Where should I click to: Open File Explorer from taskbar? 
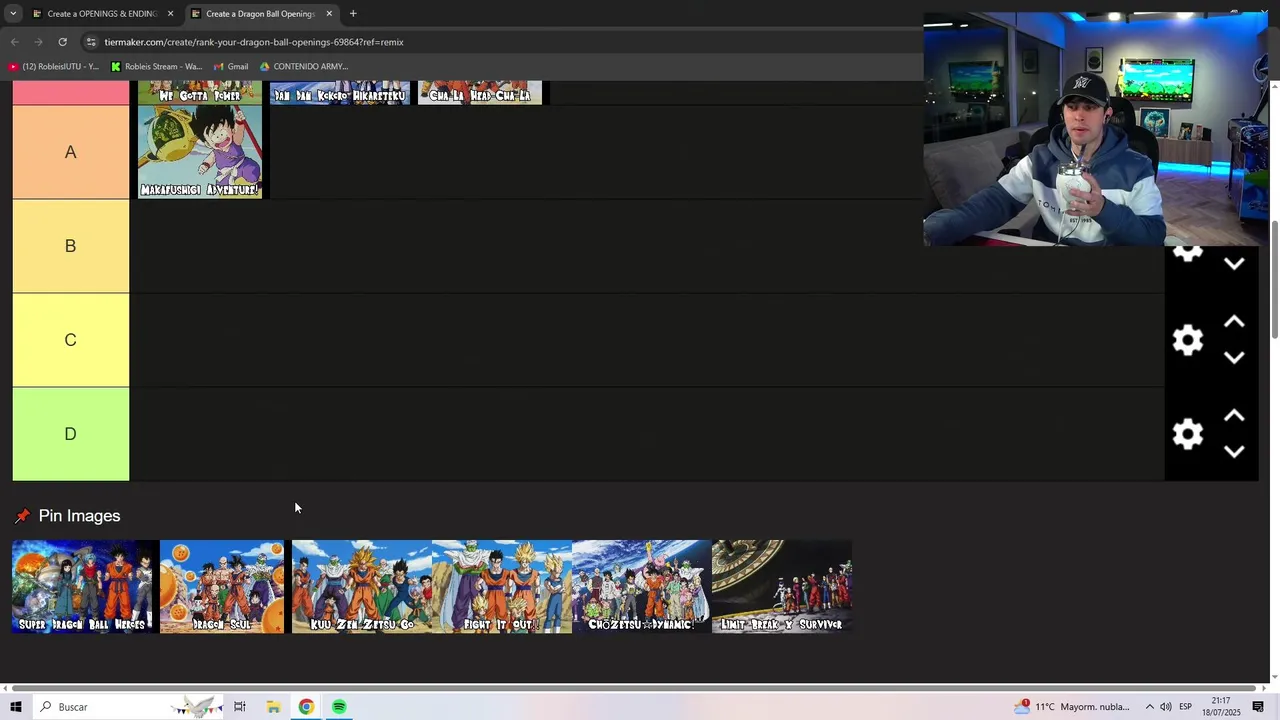coord(273,707)
